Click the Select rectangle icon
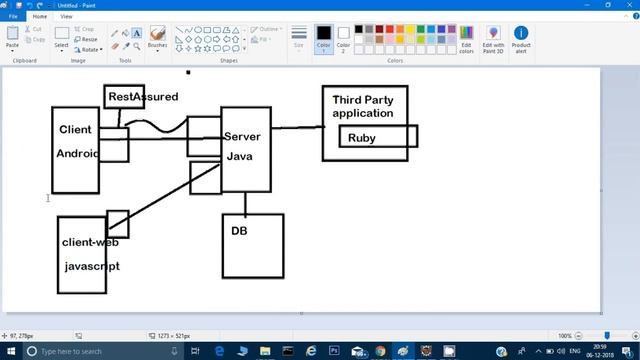 click(62, 33)
